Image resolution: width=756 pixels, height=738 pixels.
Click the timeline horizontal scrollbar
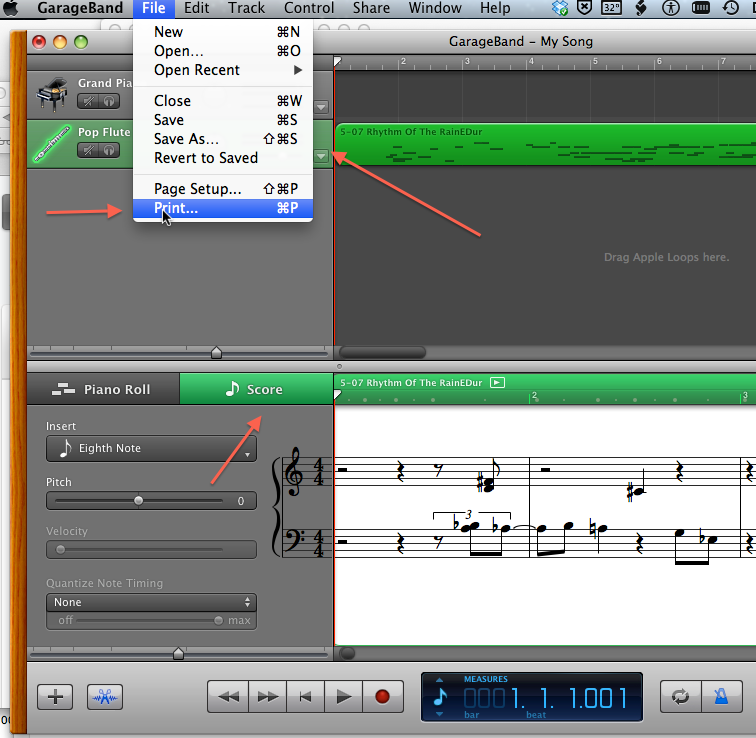click(382, 353)
